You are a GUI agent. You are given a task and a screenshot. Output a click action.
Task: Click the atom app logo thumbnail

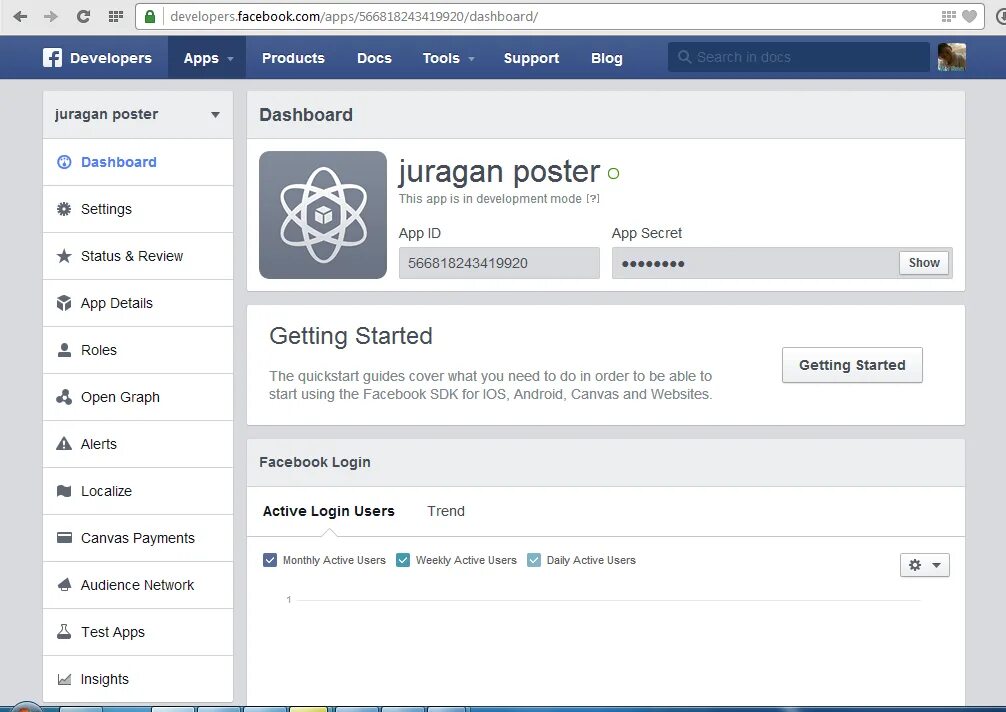coord(323,215)
